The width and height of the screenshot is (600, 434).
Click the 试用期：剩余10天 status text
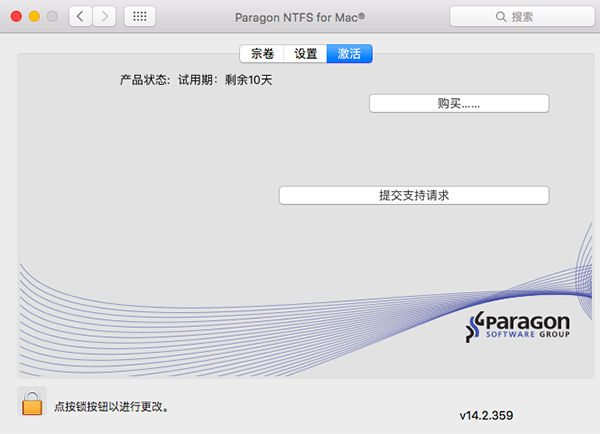coord(225,80)
